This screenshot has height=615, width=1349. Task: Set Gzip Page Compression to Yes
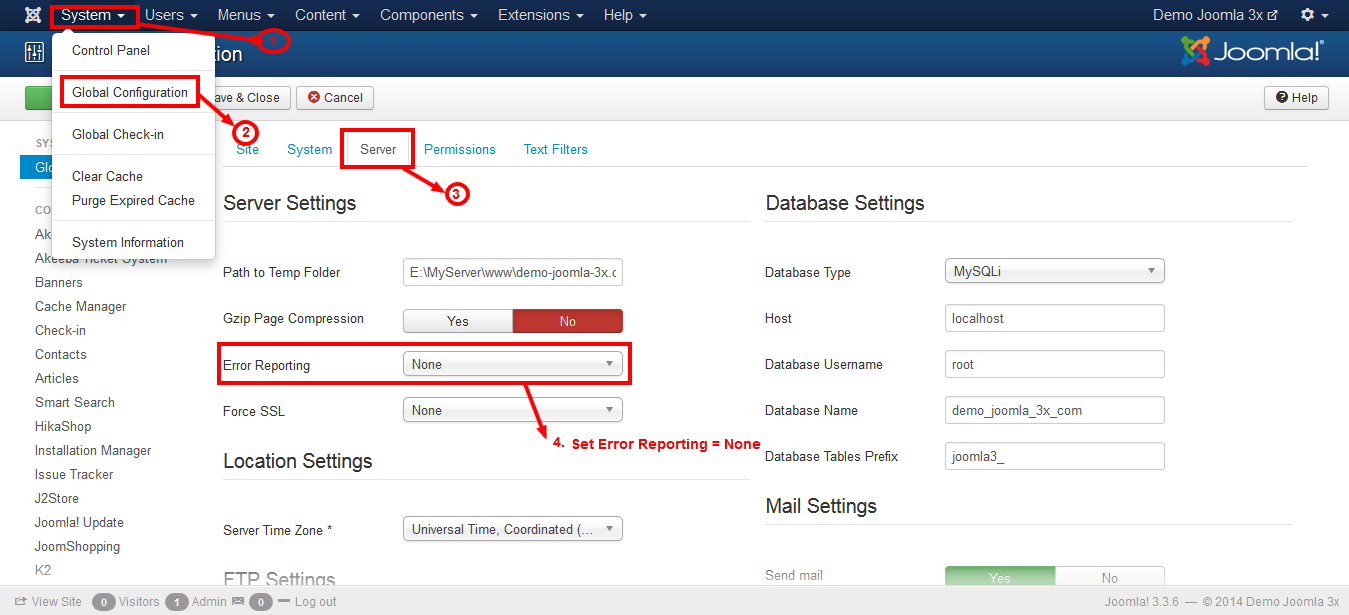(x=458, y=321)
